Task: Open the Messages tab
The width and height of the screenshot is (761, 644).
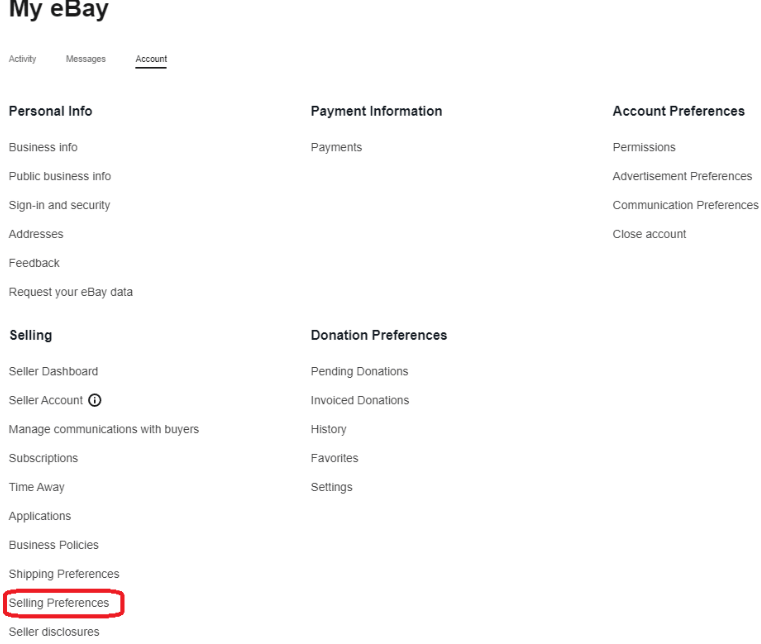Action: 85,60
